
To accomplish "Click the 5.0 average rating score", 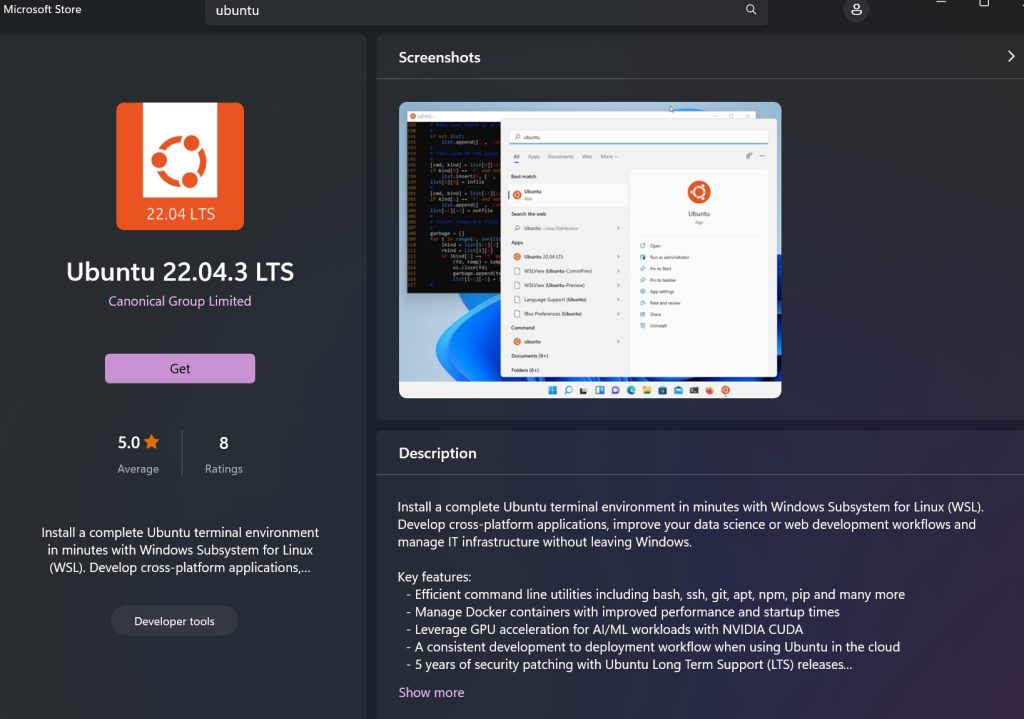I will (129, 442).
